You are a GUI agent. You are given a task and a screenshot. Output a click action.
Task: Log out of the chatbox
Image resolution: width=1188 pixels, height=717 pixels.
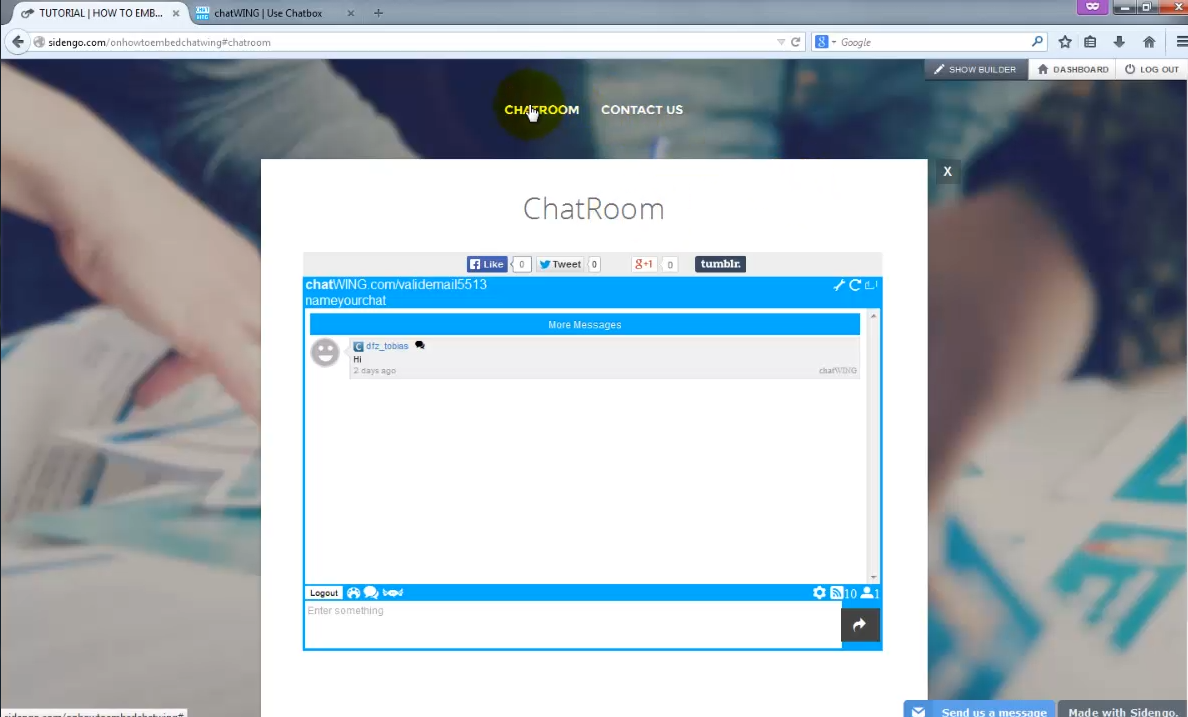[324, 593]
